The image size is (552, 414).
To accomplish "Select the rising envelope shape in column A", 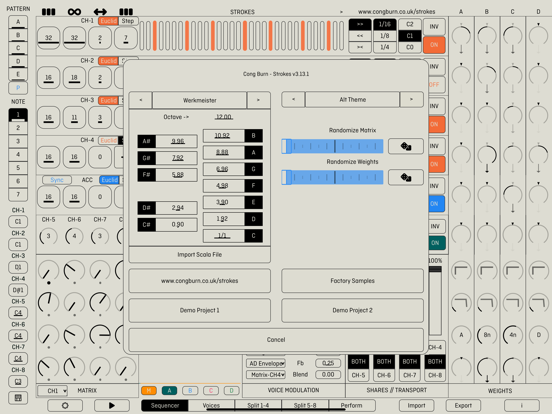I will pos(461,271).
